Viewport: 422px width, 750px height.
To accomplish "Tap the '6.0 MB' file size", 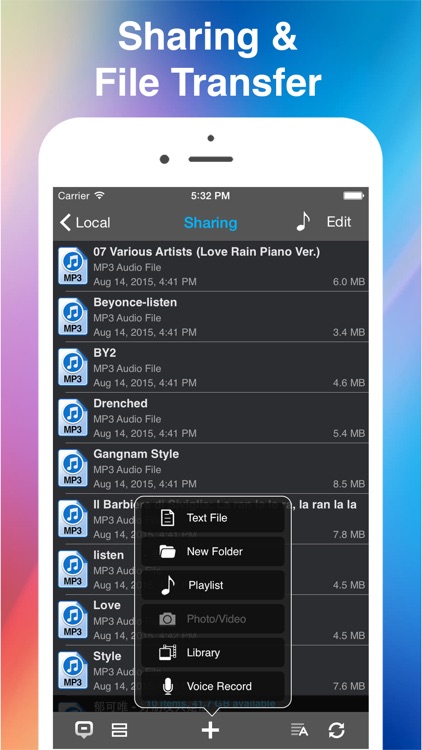I will [349, 282].
